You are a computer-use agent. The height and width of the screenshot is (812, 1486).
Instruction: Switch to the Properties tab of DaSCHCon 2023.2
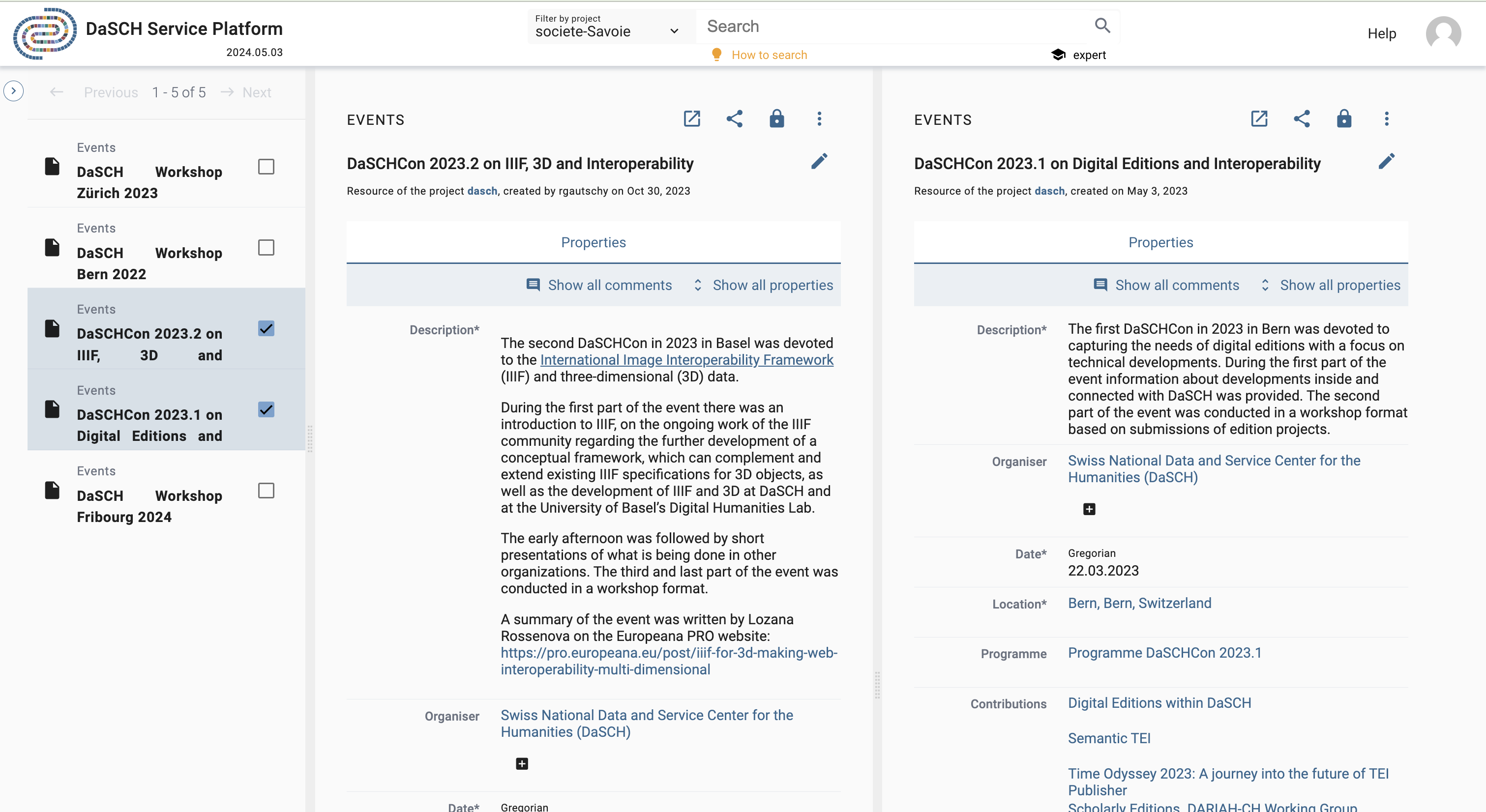tap(593, 242)
